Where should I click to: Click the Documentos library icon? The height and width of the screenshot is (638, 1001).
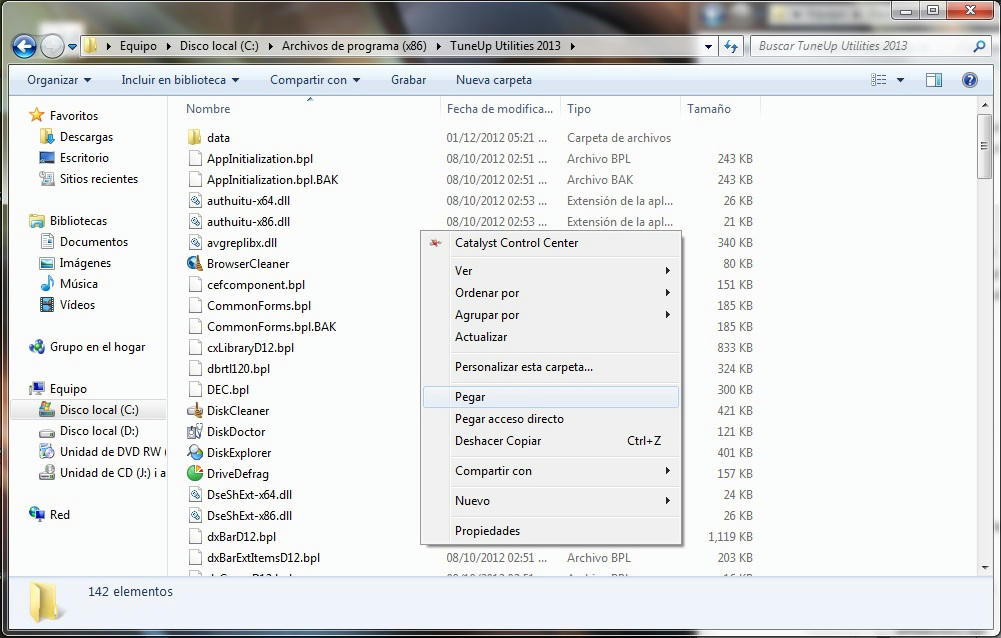(47, 241)
